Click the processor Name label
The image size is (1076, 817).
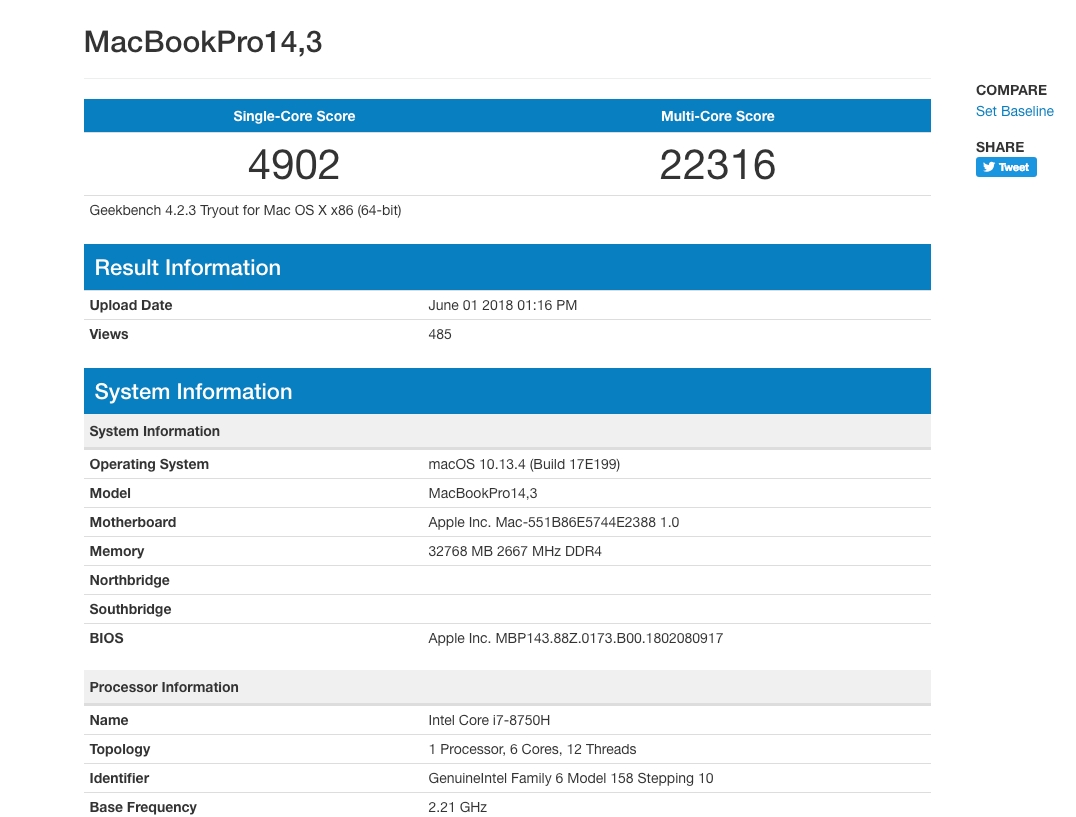click(108, 720)
